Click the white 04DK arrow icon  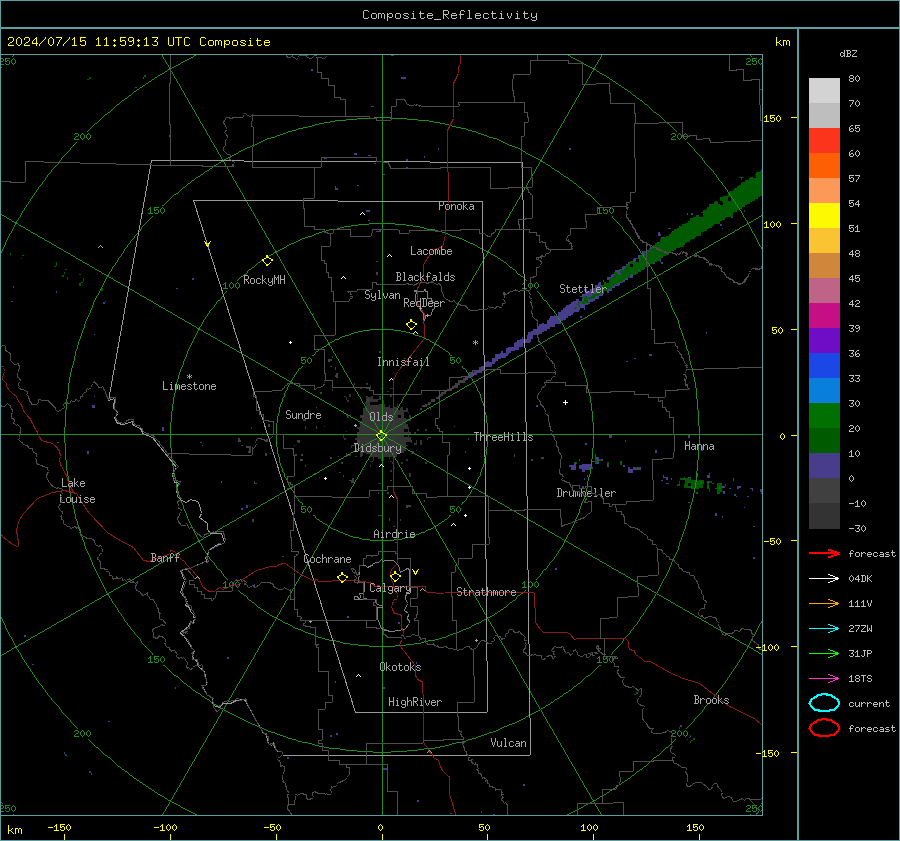click(824, 579)
